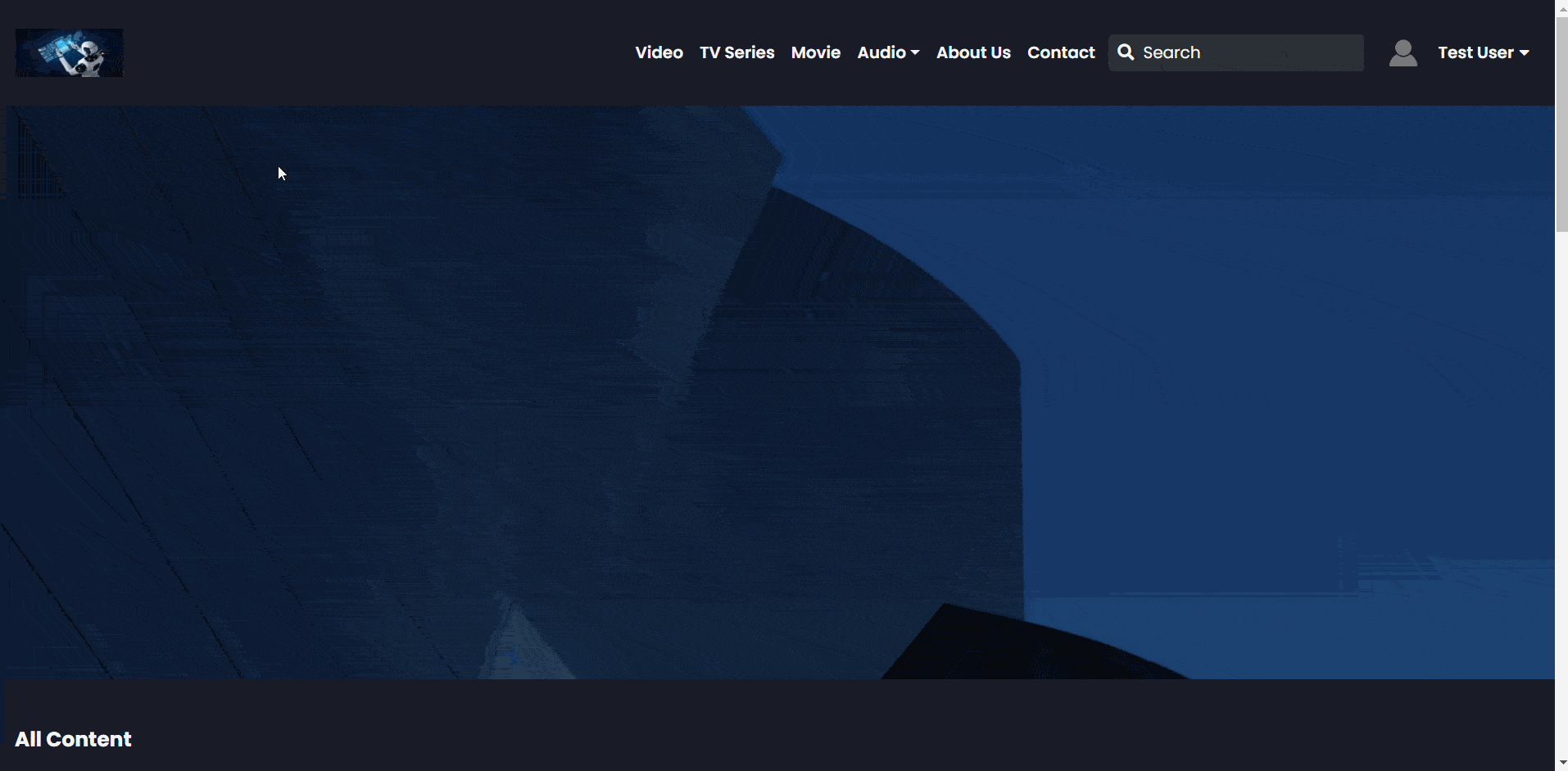The width and height of the screenshot is (1568, 771).
Task: Expand the Audio menu caret arrow
Action: 915,53
